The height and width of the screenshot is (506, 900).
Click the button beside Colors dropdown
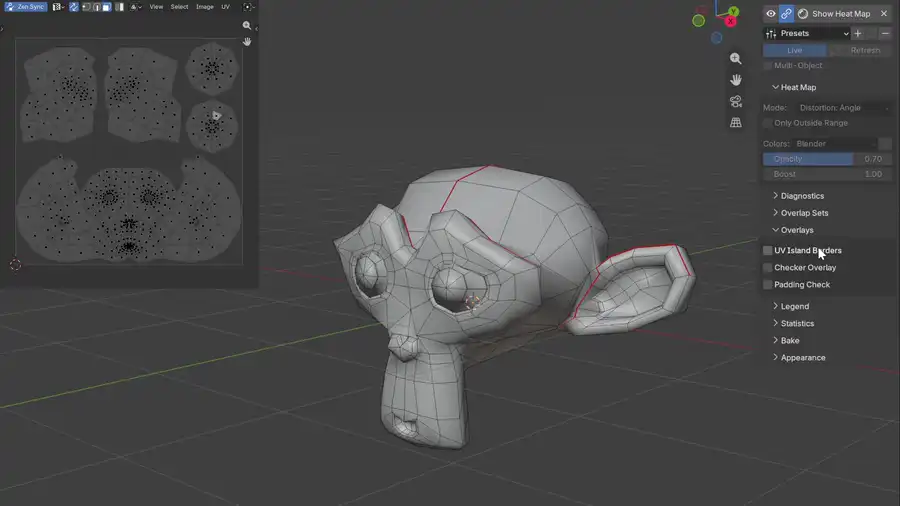[x=885, y=143]
